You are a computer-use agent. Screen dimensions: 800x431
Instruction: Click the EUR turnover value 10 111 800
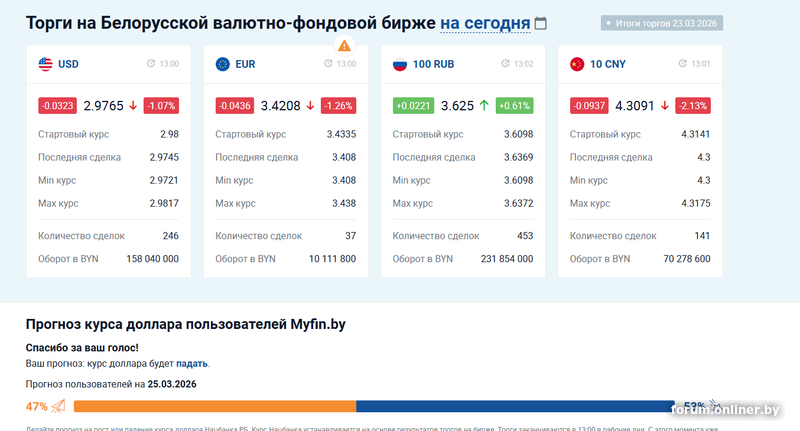click(332, 259)
